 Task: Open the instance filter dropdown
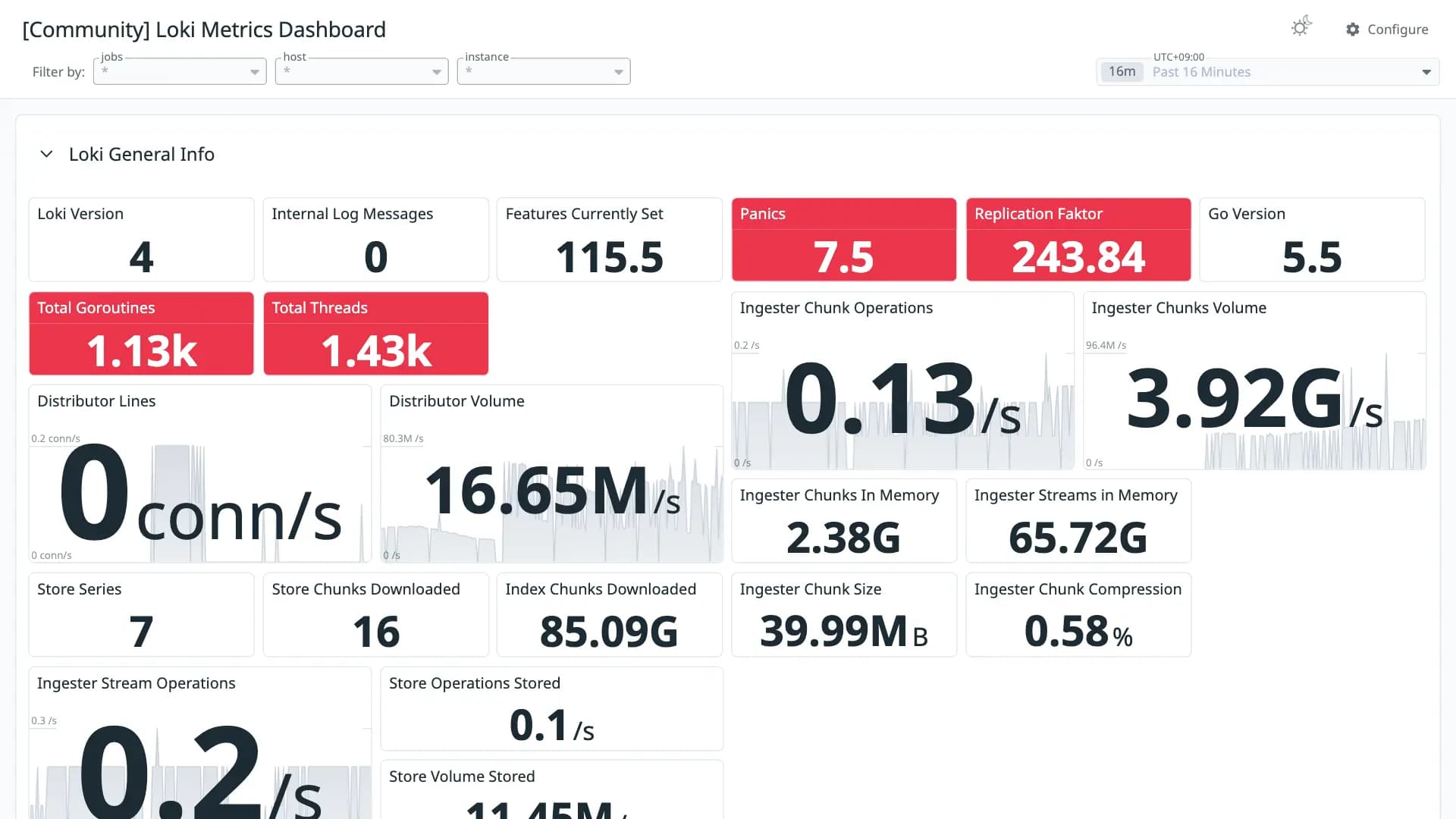tap(544, 71)
